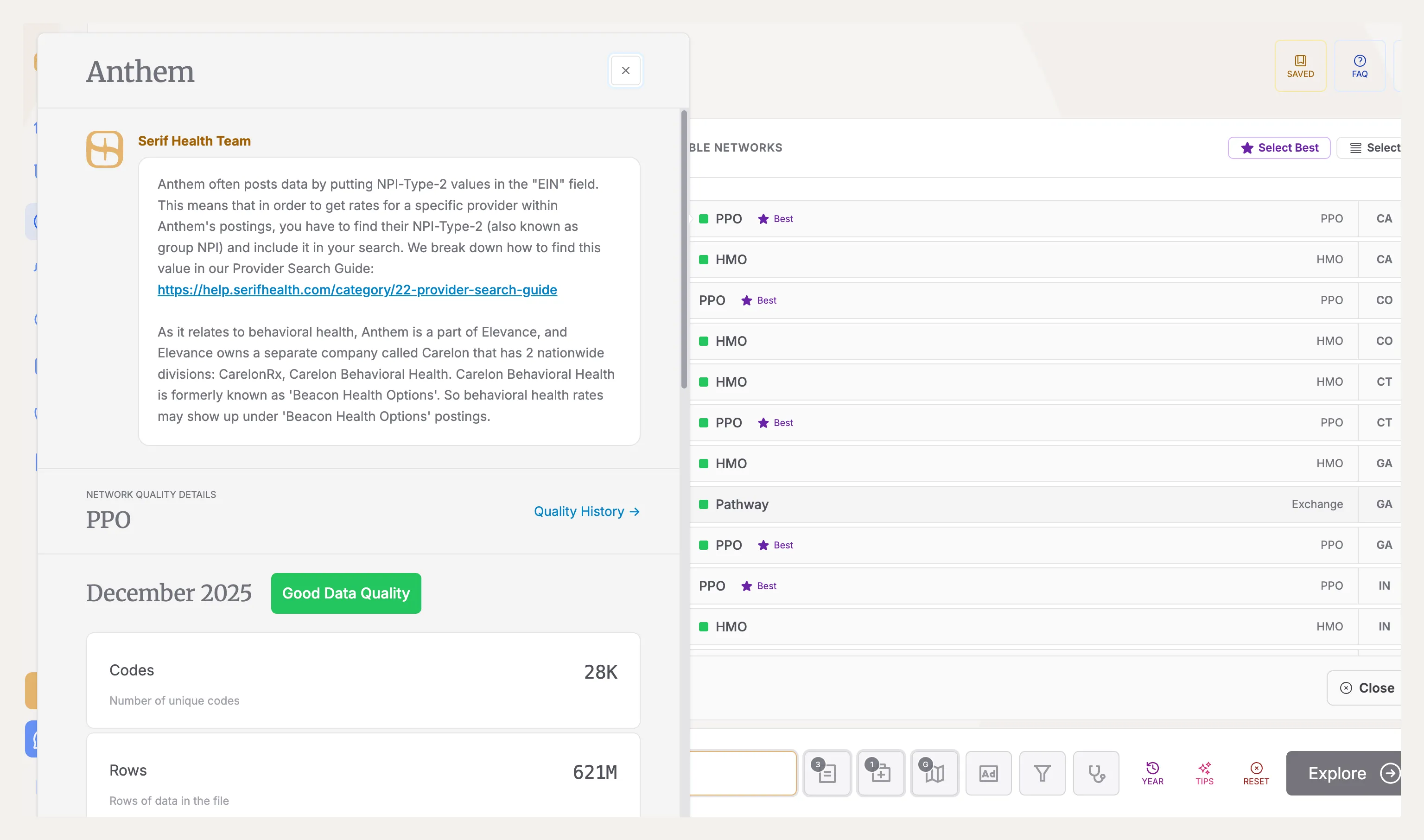Screen dimensions: 1424x840
Task: Open the medical folder icon with badge 1
Action: pyautogui.click(x=881, y=773)
